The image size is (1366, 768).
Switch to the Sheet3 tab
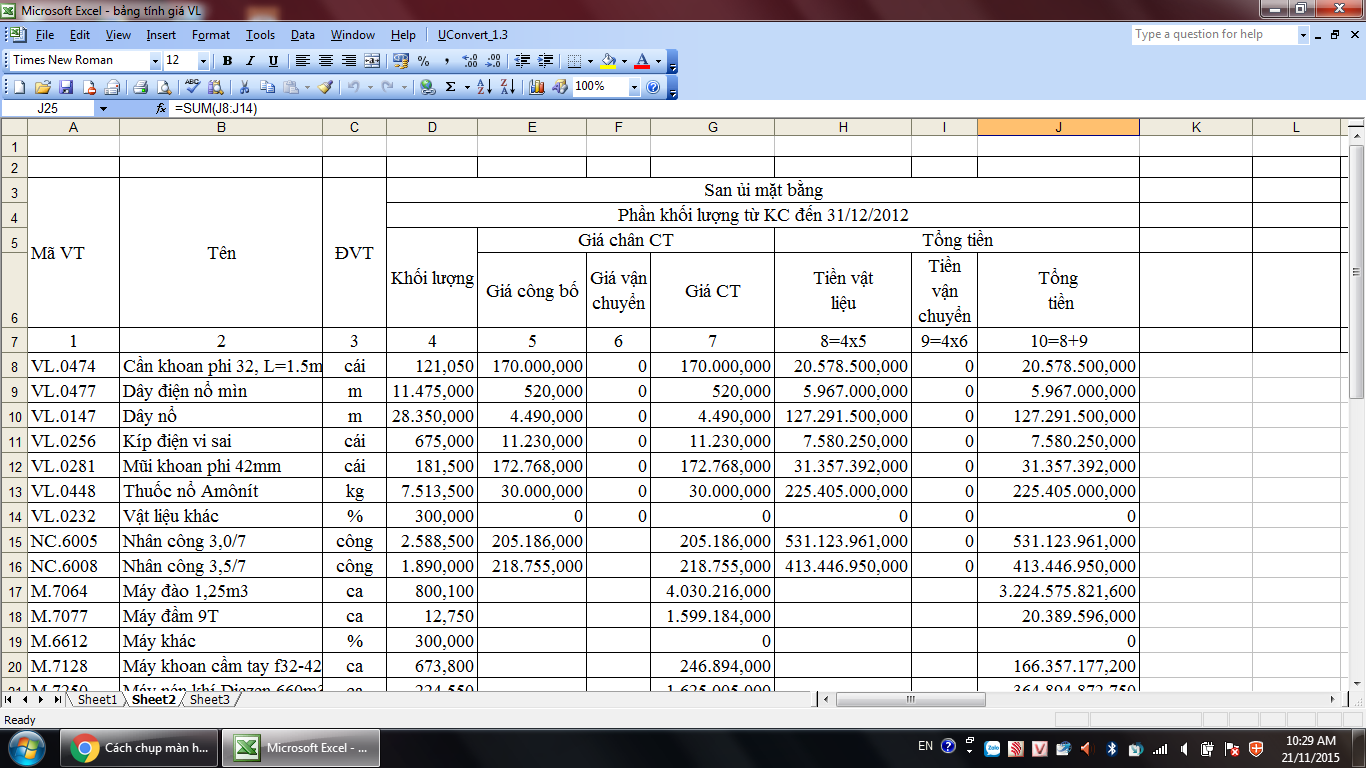[x=209, y=700]
